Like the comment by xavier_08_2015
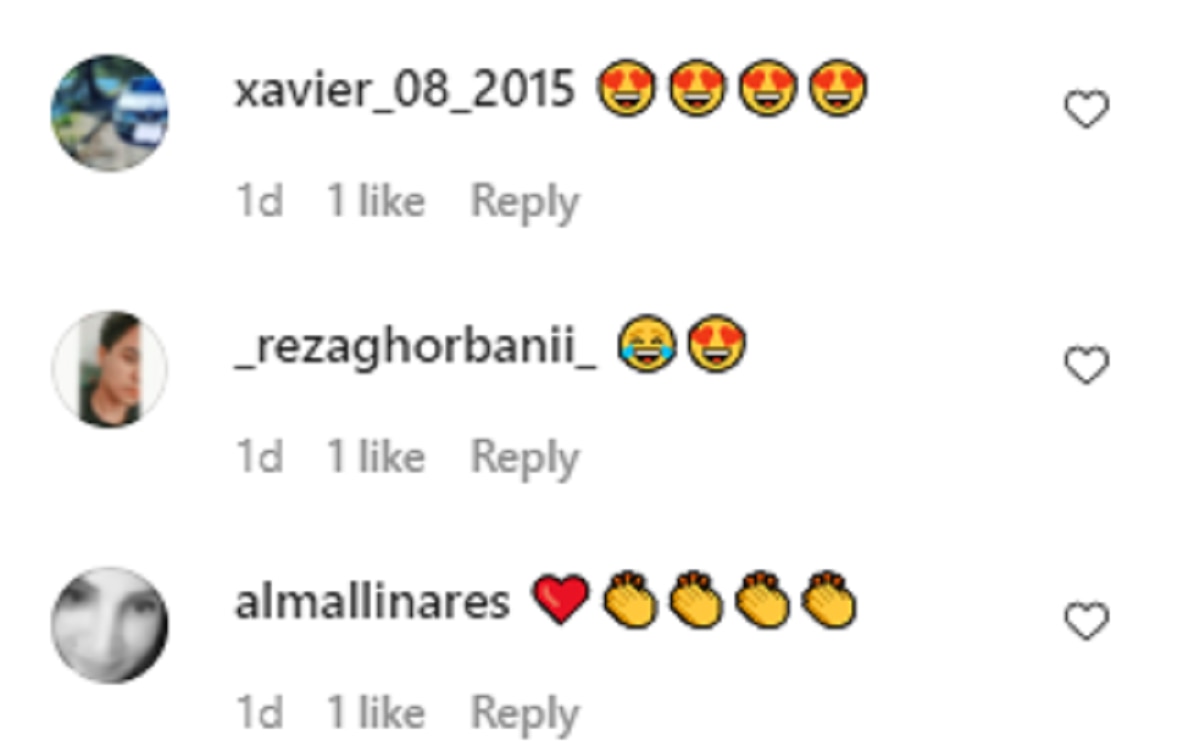This screenshot has height=746, width=1200. pos(1086,109)
